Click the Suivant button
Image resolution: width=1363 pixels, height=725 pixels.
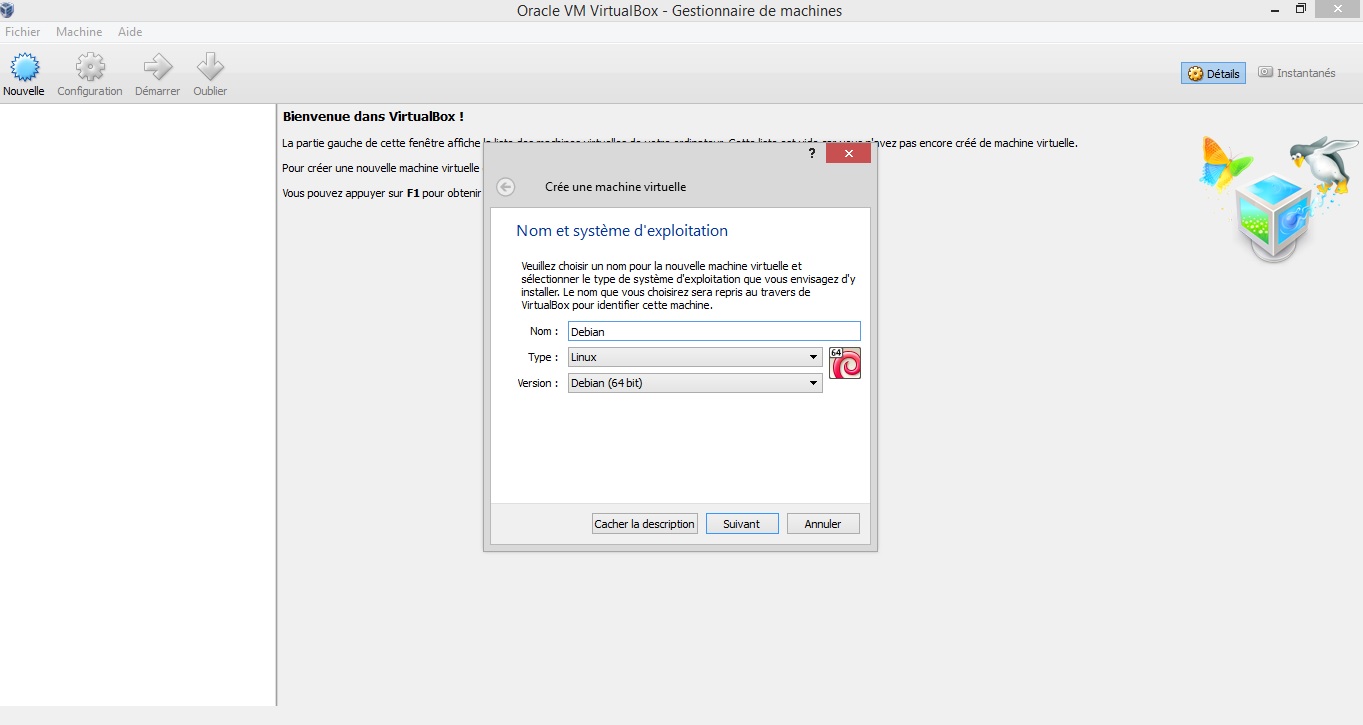pos(742,524)
